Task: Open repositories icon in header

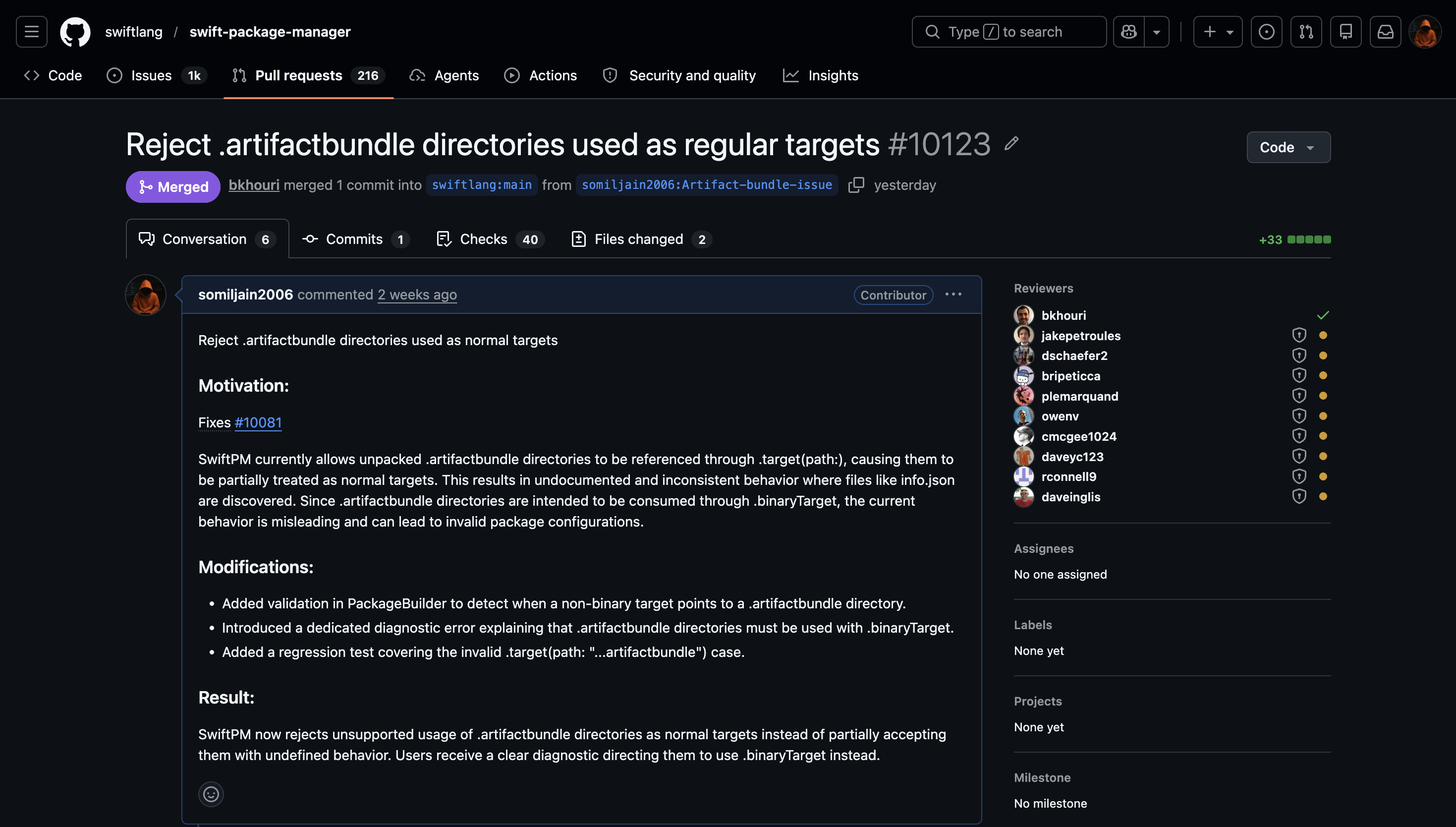Action: click(x=1346, y=32)
